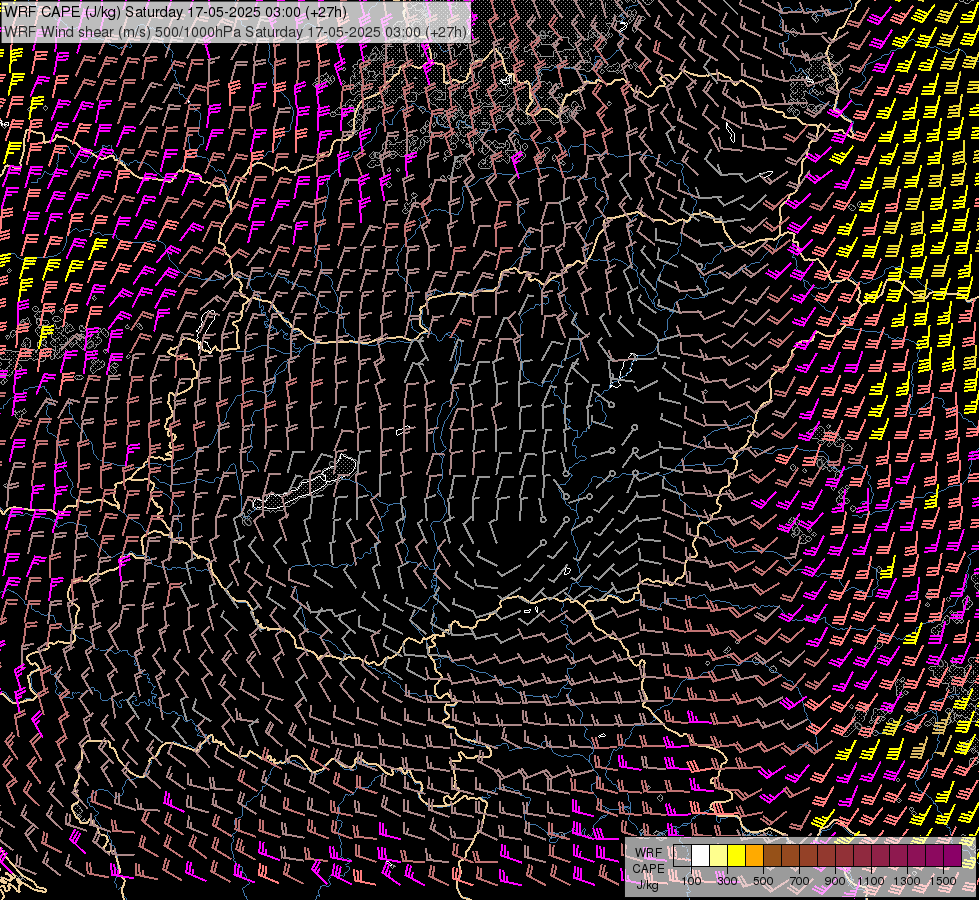
Task: Click the WRF CAPE title line
Action: point(175,12)
